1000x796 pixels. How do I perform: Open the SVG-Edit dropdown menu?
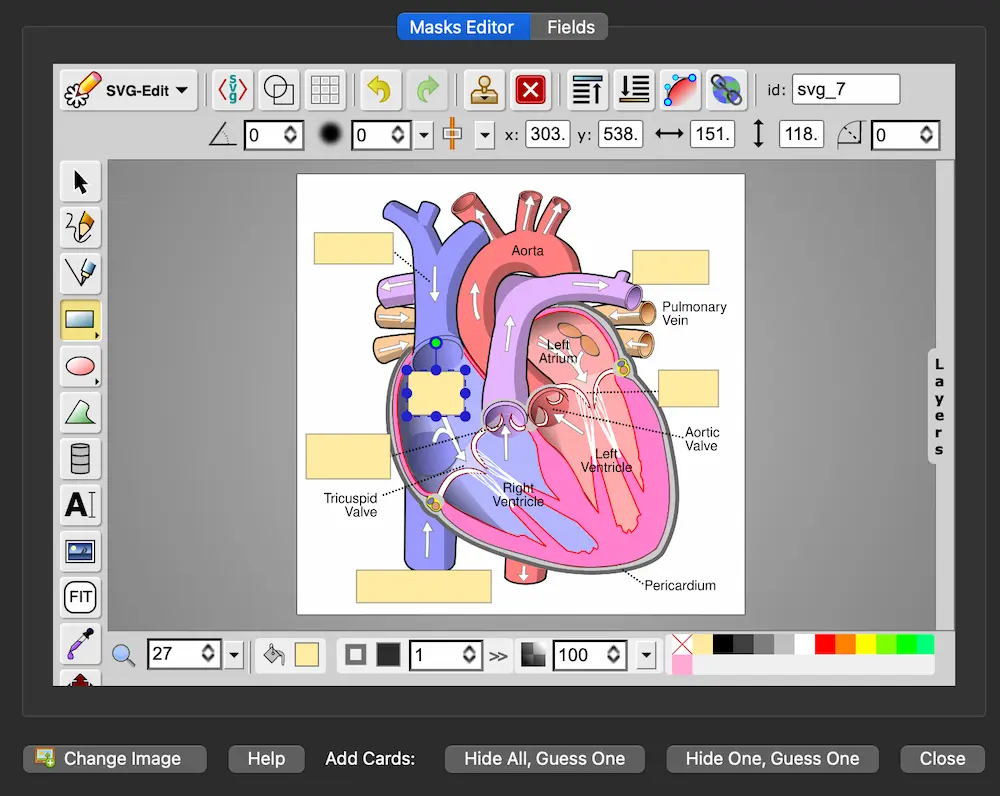pyautogui.click(x=128, y=90)
